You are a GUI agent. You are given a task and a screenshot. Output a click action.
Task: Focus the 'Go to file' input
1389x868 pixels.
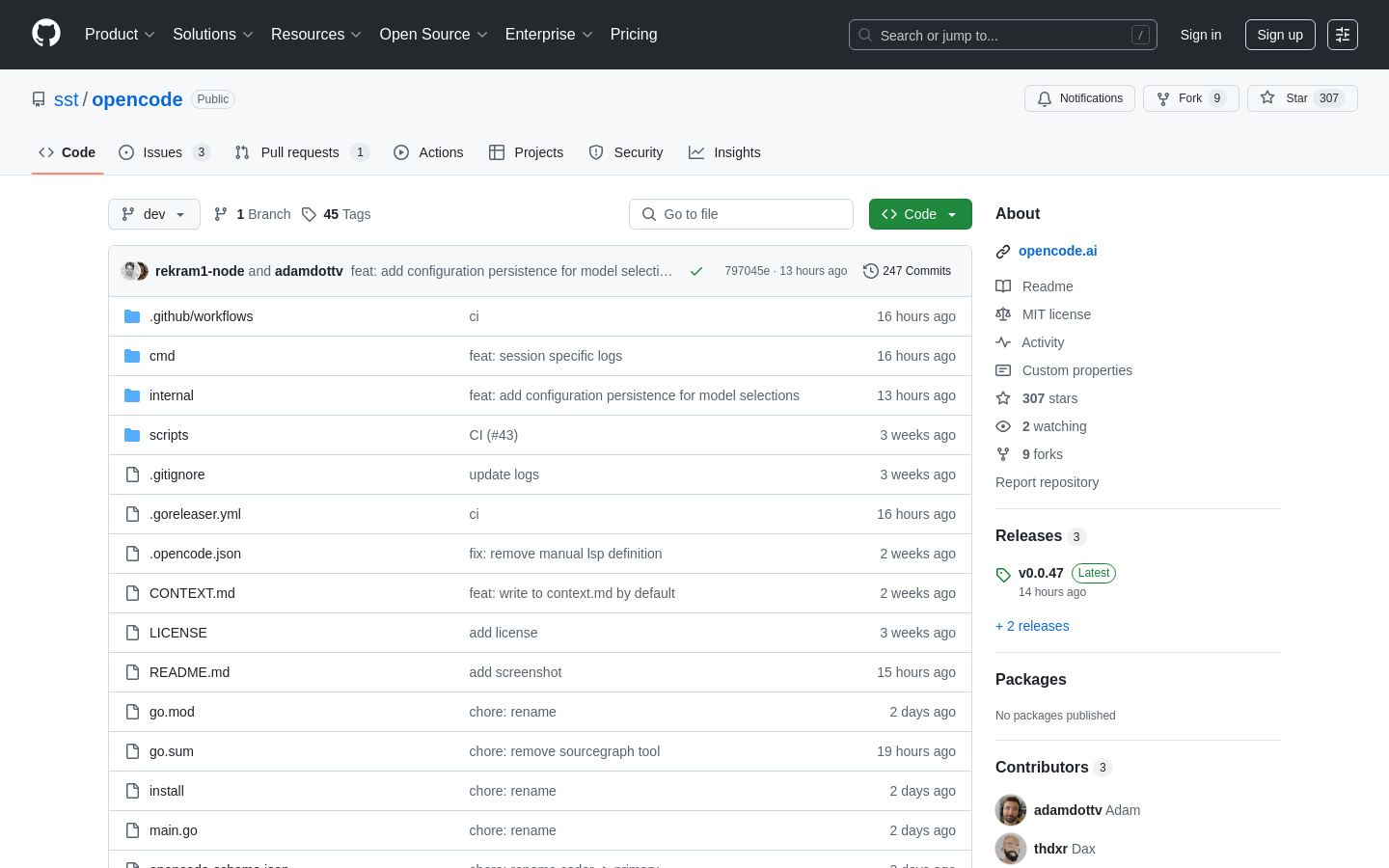[741, 214]
